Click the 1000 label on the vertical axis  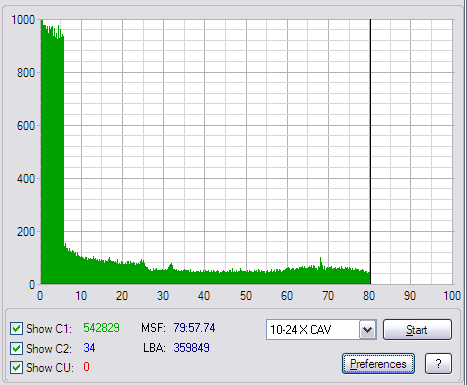tap(23, 20)
